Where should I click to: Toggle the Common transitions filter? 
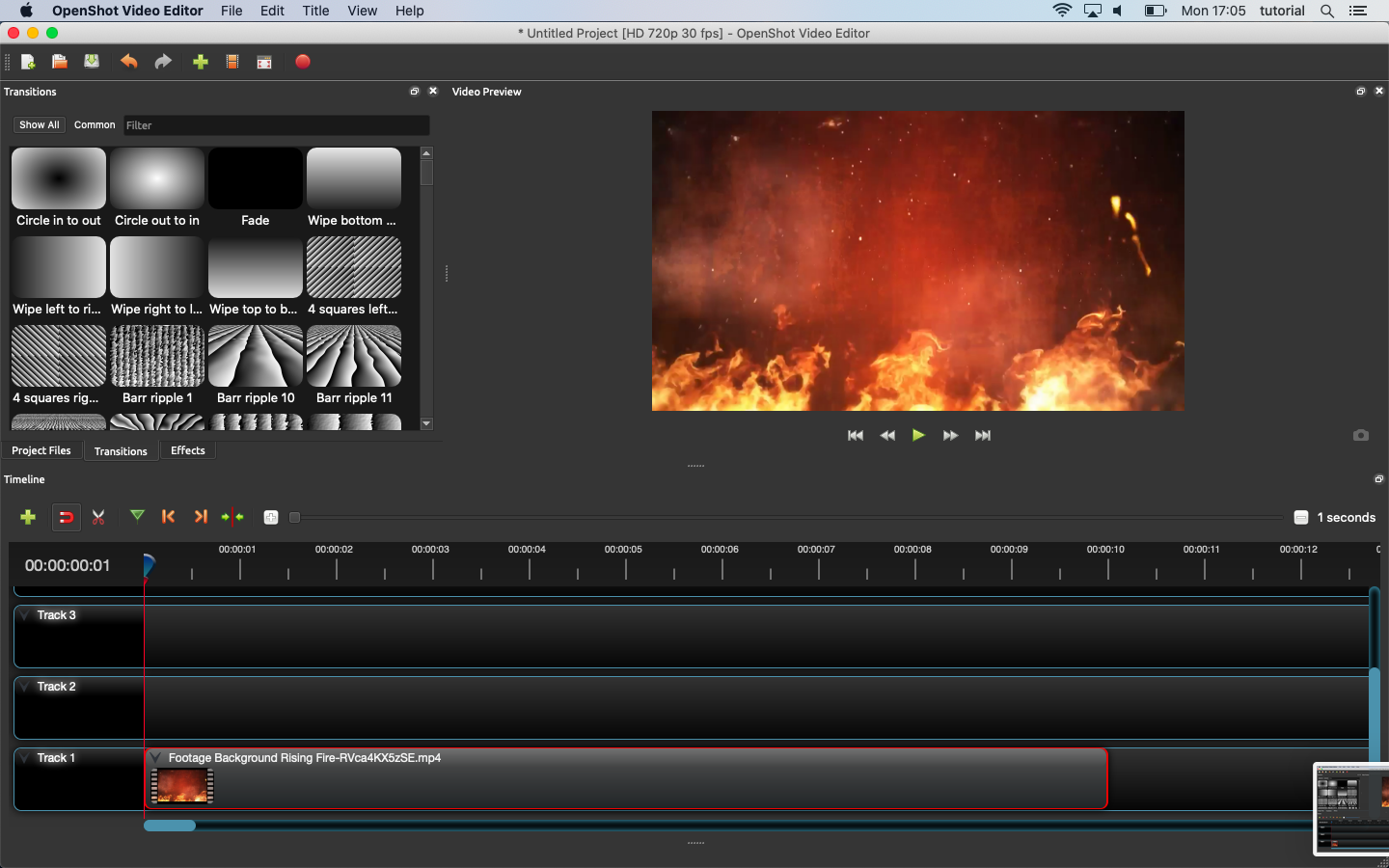[x=95, y=125]
